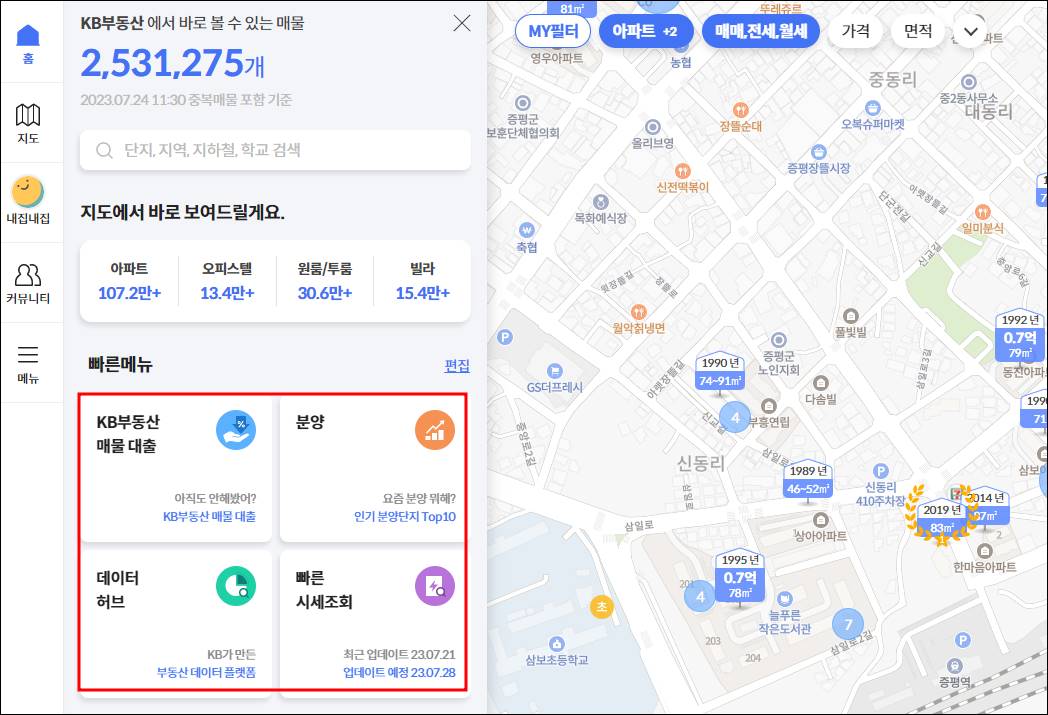Focus the 단지, 지역, 지하철, 학교 검색 field
The image size is (1048, 715).
coord(275,150)
